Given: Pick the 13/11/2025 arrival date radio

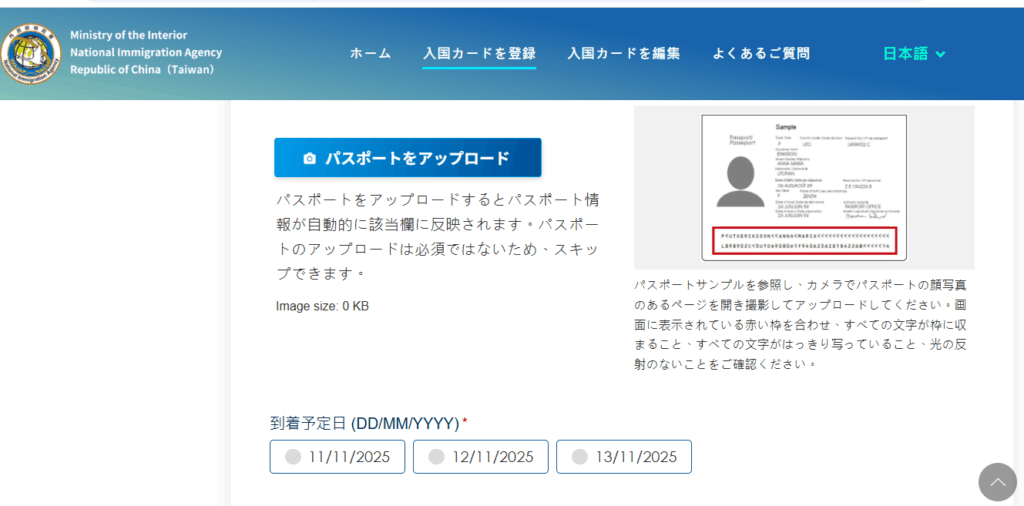Looking at the screenshot, I should click(x=623, y=457).
